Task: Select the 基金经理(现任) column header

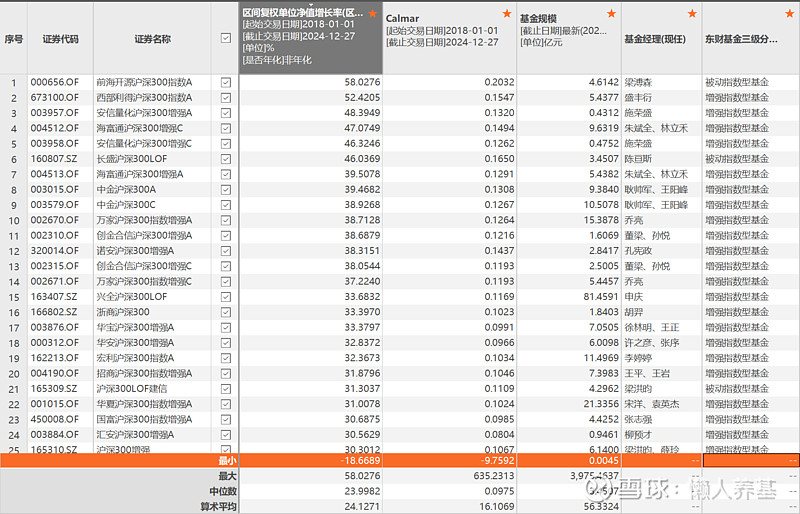Action: coord(662,38)
